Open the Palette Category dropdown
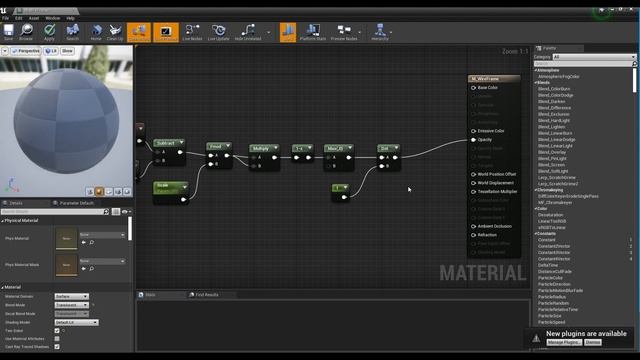640x360 pixels. pyautogui.click(x=594, y=57)
